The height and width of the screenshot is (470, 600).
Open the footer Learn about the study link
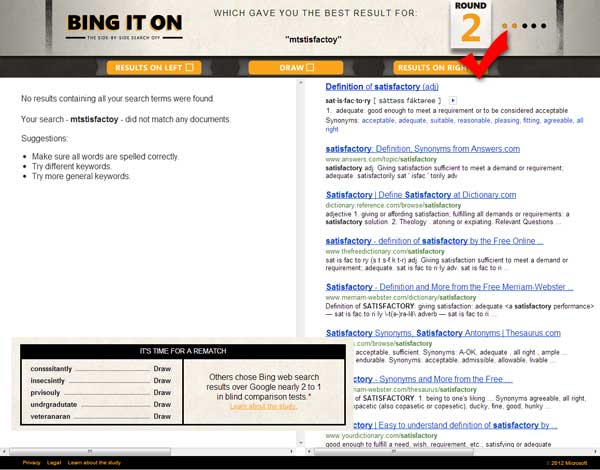coord(94,463)
